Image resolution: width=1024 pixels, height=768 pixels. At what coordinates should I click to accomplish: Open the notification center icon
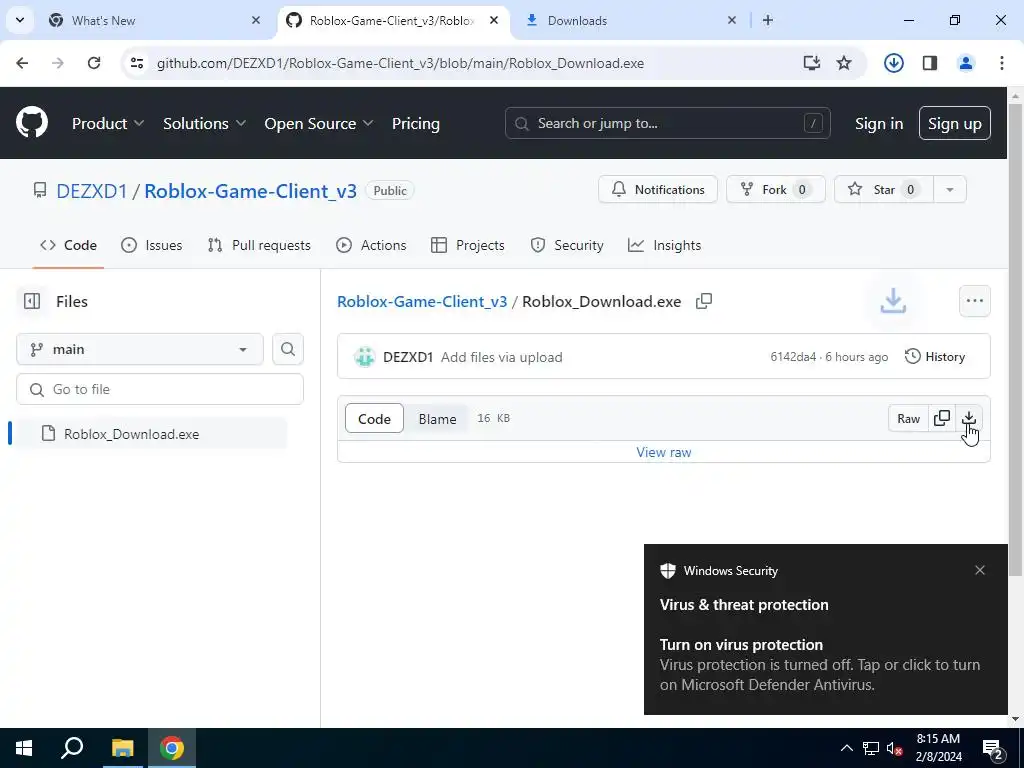[993, 748]
